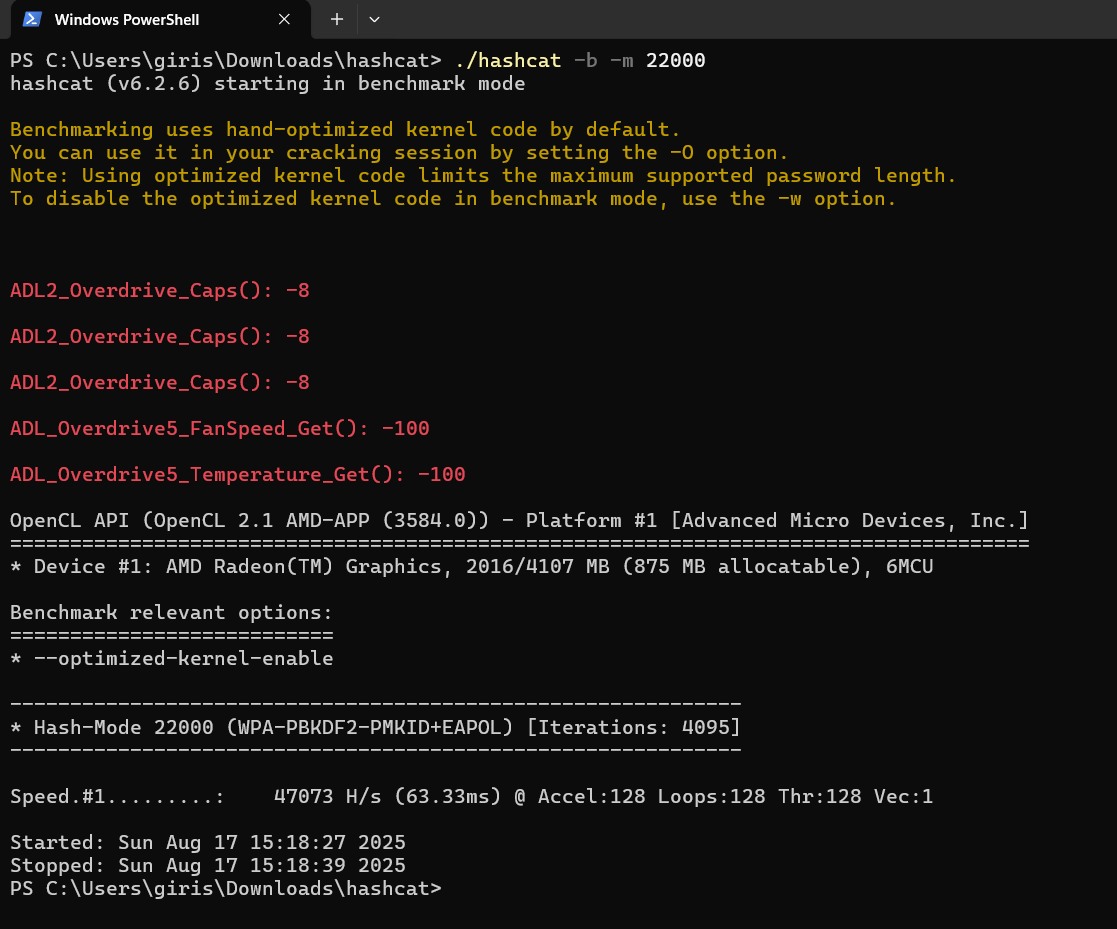
Task: Select the Windows PowerShell tab
Action: click(x=140, y=19)
